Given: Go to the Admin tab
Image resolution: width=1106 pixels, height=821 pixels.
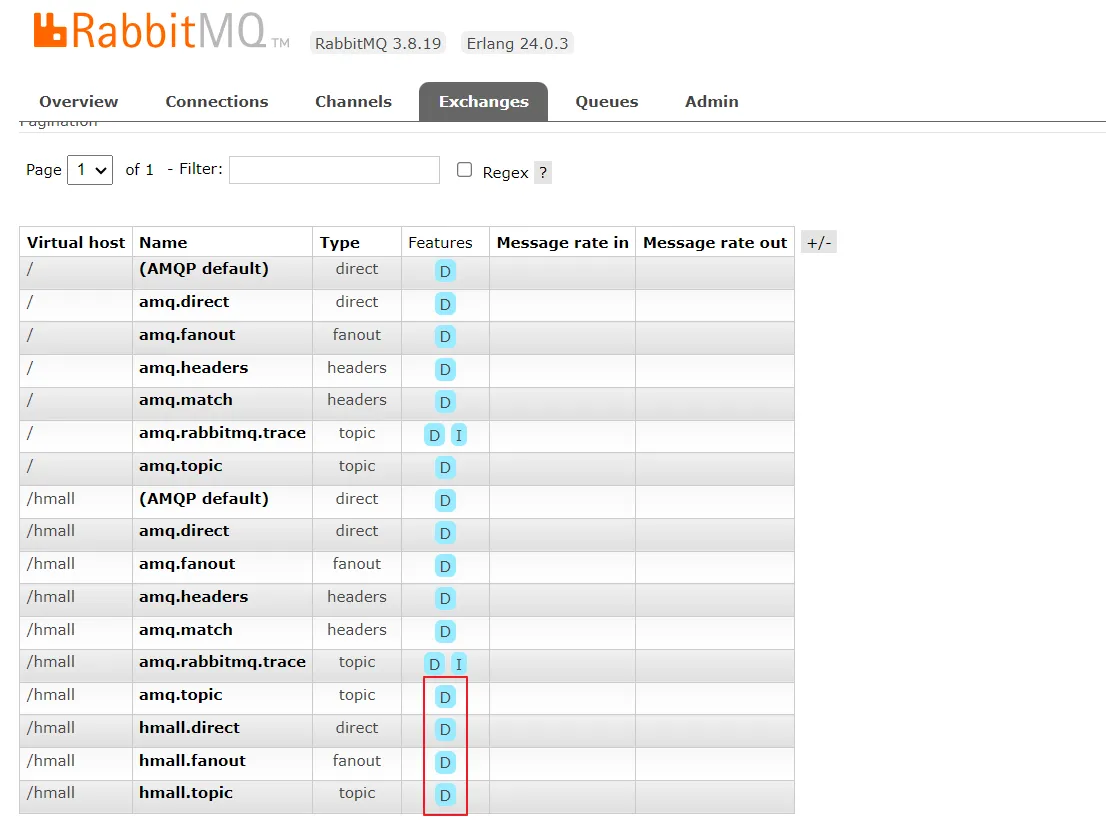Looking at the screenshot, I should click(x=712, y=102).
